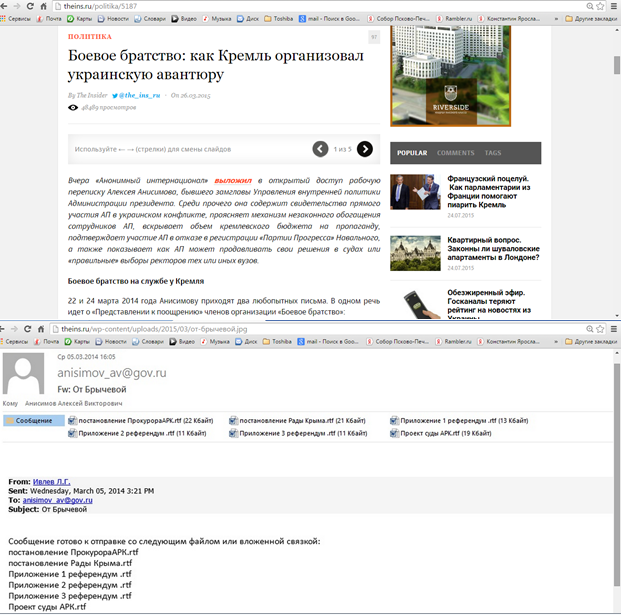621x615 pixels.
Task: Open the ПОЛИТИКА category link
Action: [x=90, y=36]
